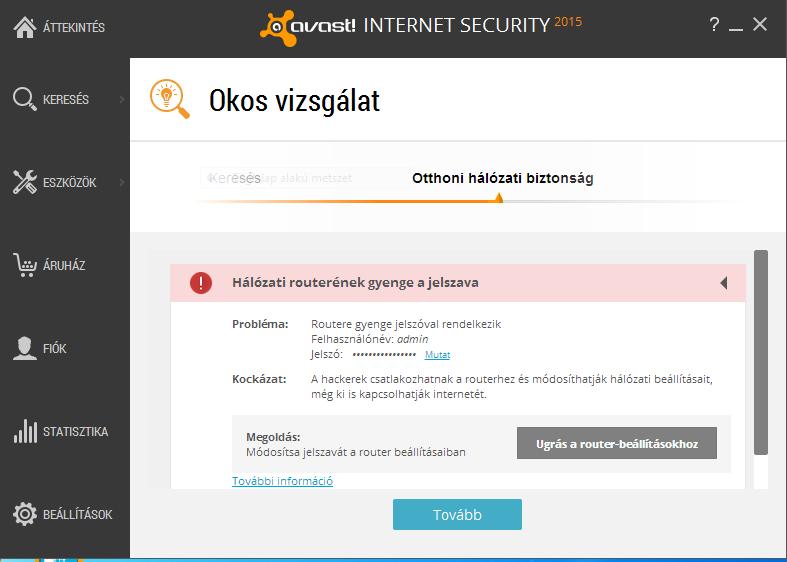Reveal password with the Mutat link
The height and width of the screenshot is (562, 787).
coord(436,355)
